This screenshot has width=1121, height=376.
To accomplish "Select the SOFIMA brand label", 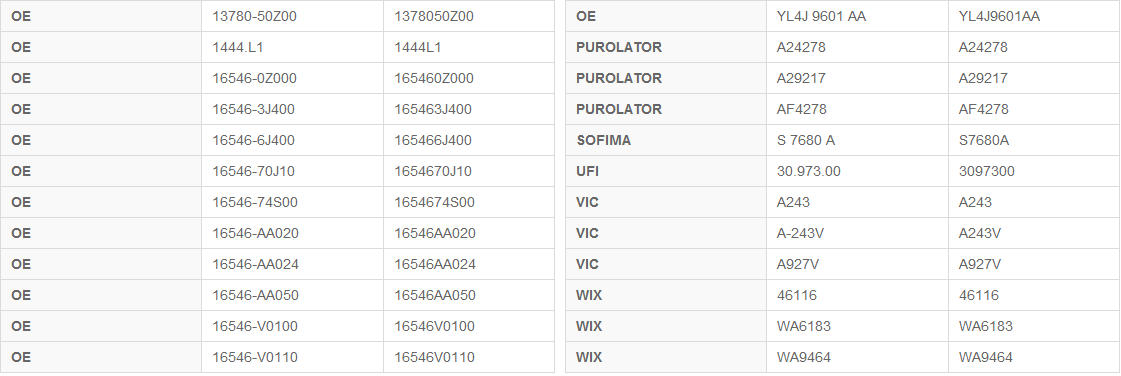I will [x=603, y=140].
